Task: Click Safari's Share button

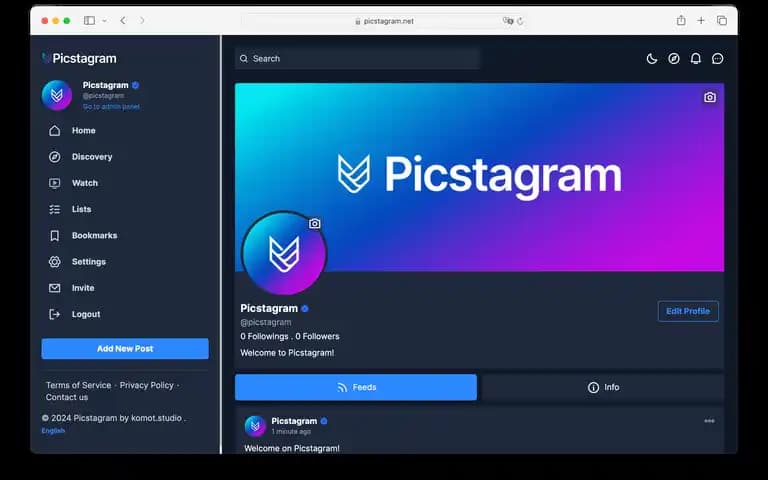Action: pos(681,21)
